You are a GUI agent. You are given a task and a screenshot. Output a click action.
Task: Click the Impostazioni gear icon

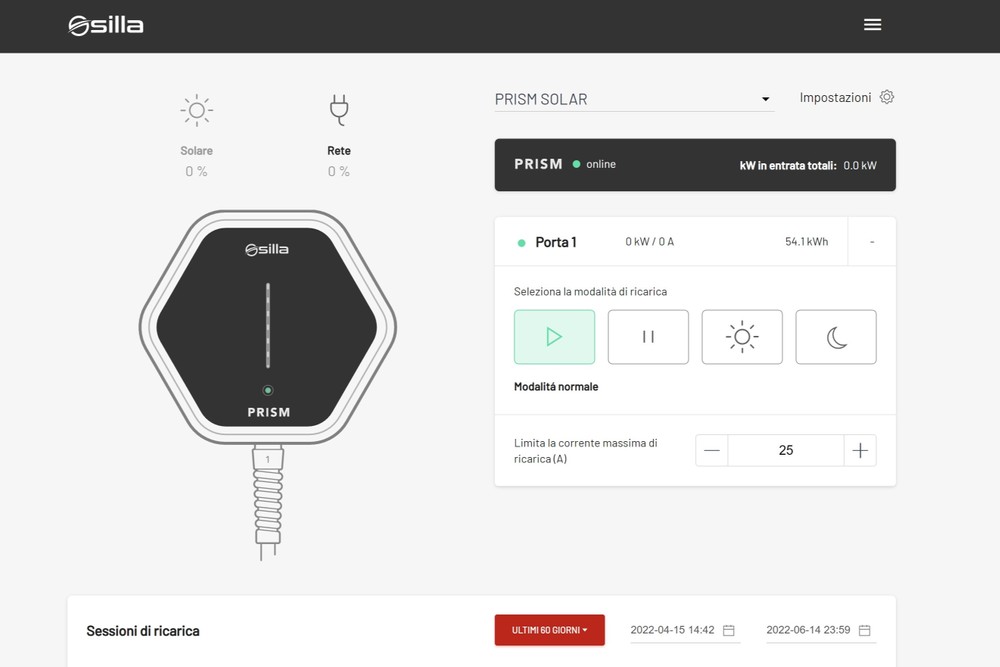(x=887, y=97)
